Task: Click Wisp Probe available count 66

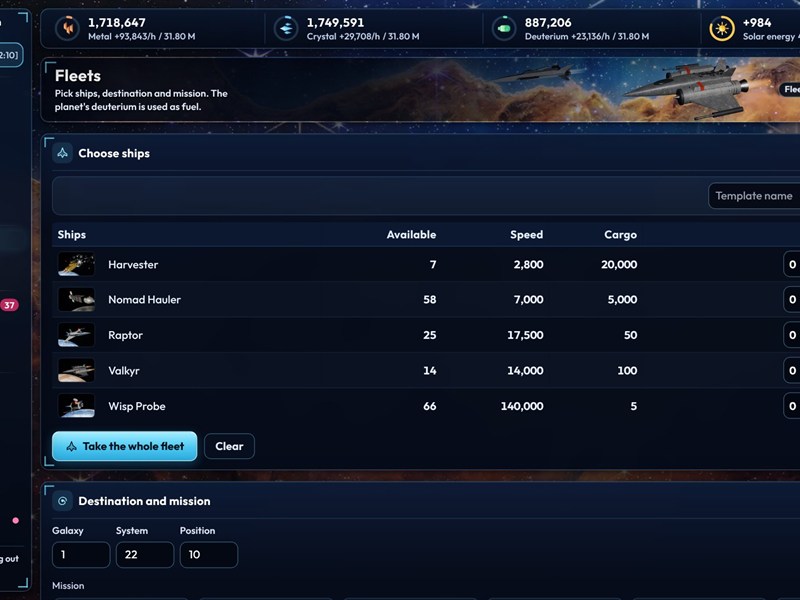Action: tap(430, 406)
